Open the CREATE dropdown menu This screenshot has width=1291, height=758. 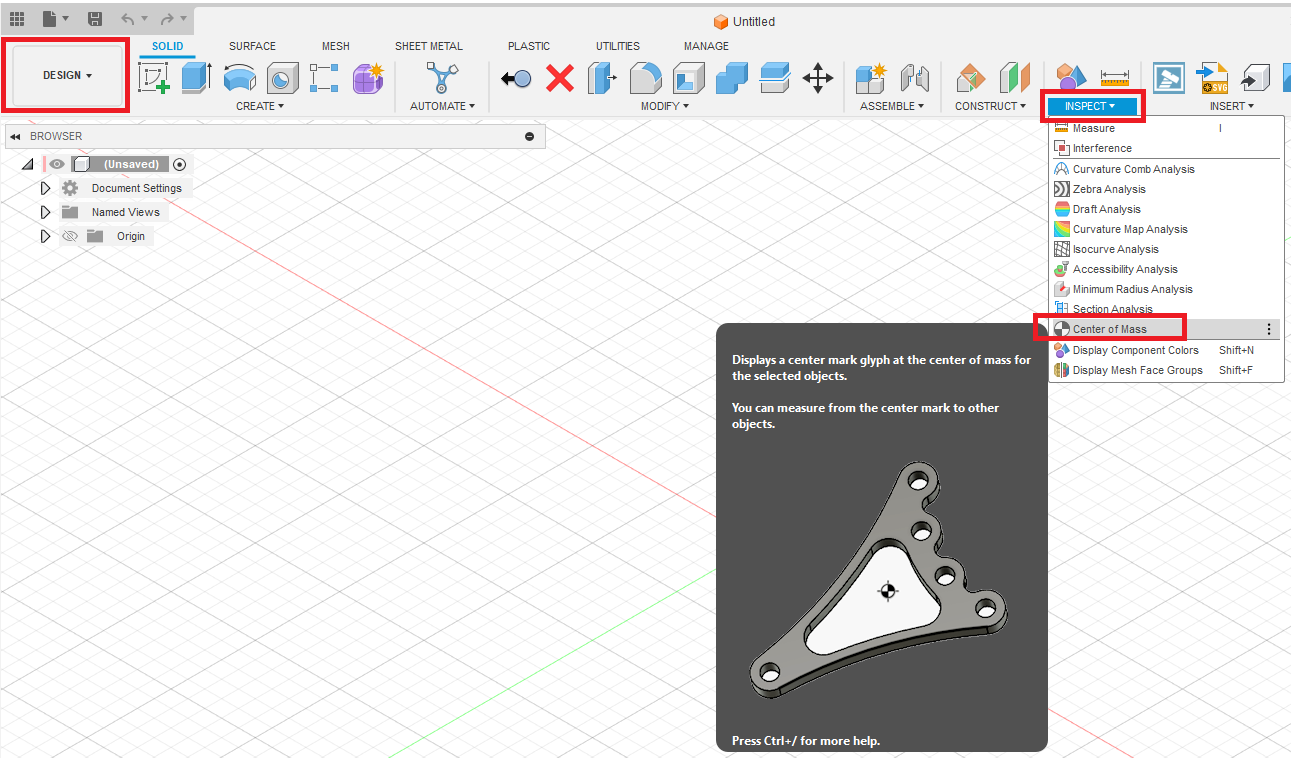click(261, 106)
